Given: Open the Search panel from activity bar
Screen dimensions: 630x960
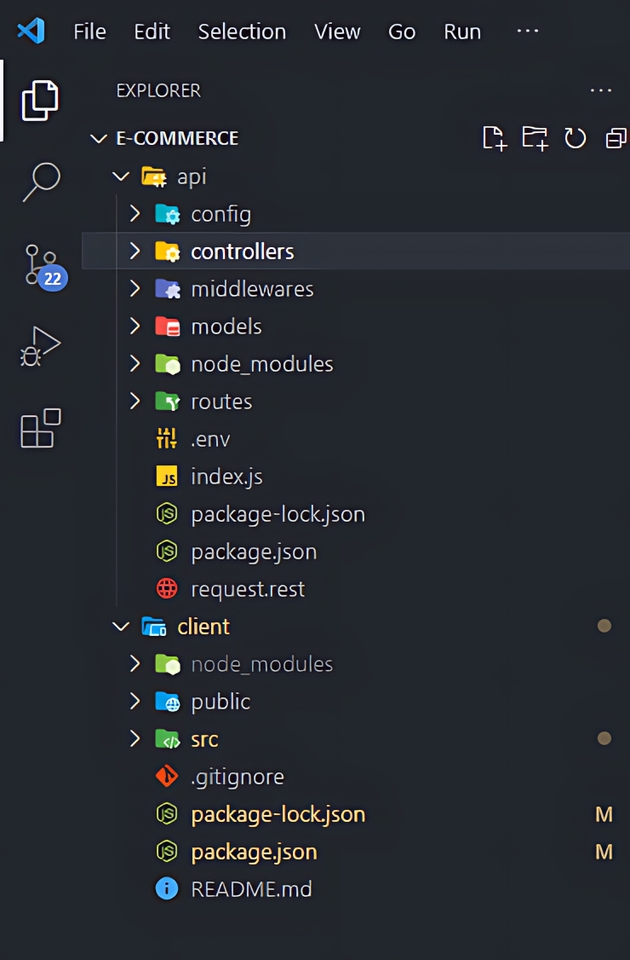Looking at the screenshot, I should pos(40,181).
